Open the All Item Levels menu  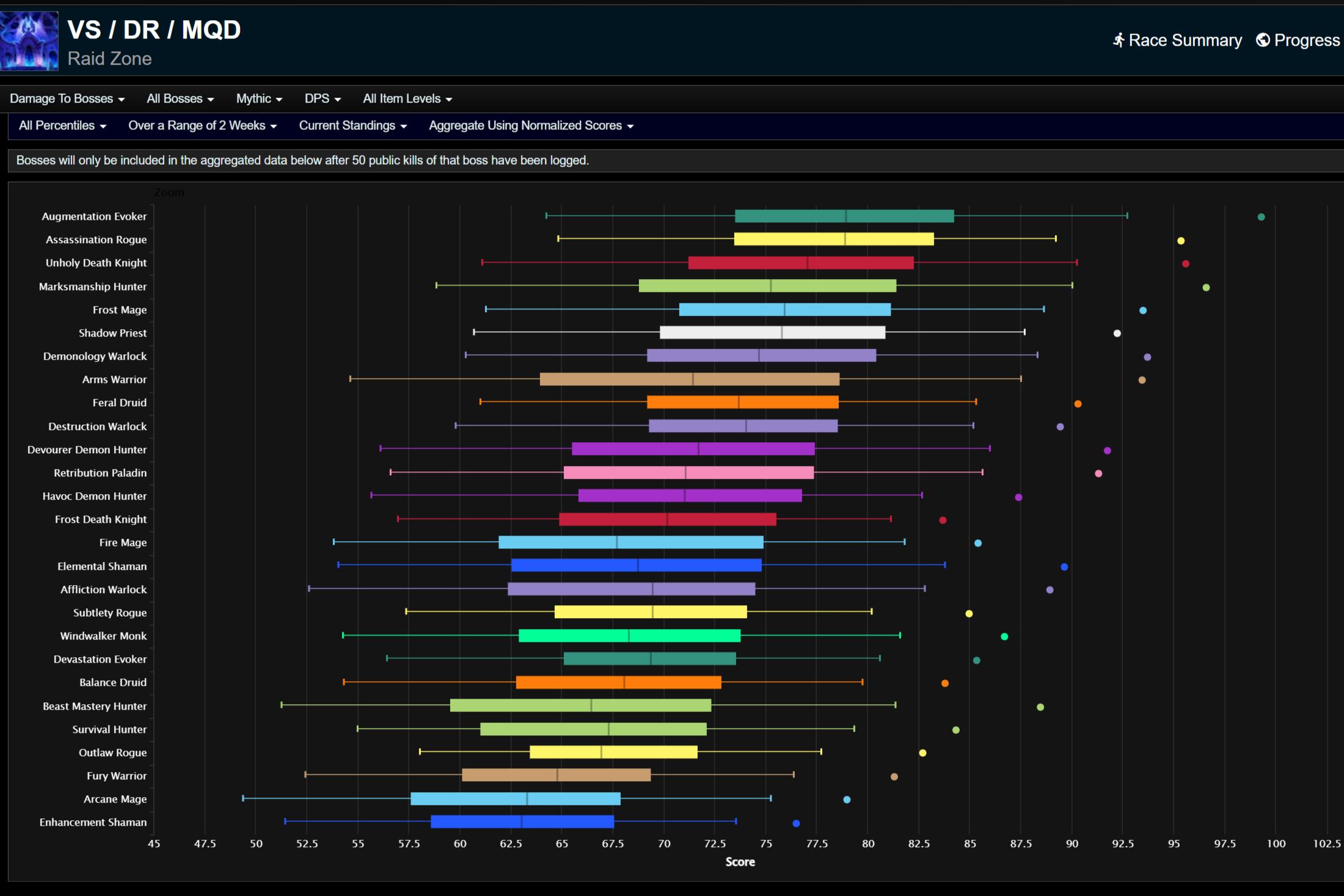point(407,99)
